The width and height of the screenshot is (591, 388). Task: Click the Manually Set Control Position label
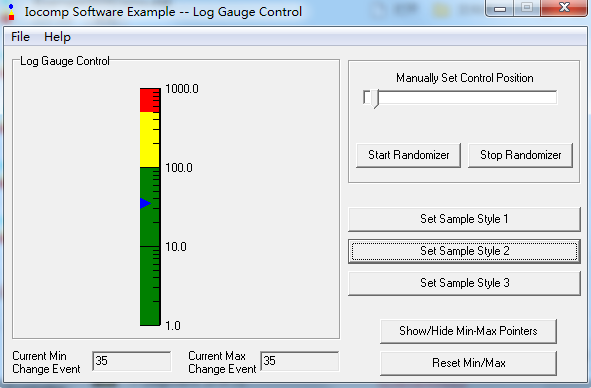464,78
